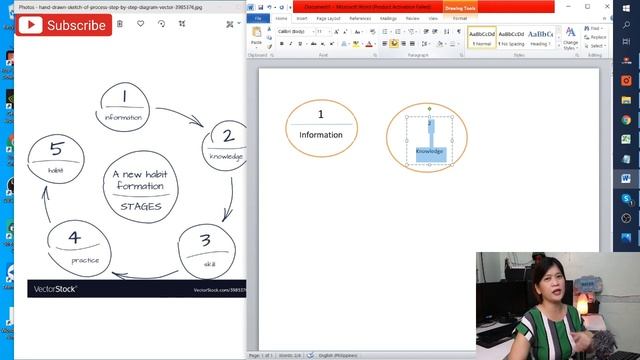Switch to the Mailings tab
This screenshot has width=640, height=360.
tap(388, 18)
